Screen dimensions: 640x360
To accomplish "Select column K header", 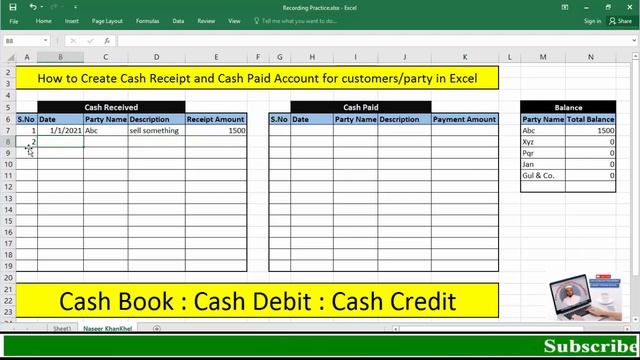I will 465,58.
